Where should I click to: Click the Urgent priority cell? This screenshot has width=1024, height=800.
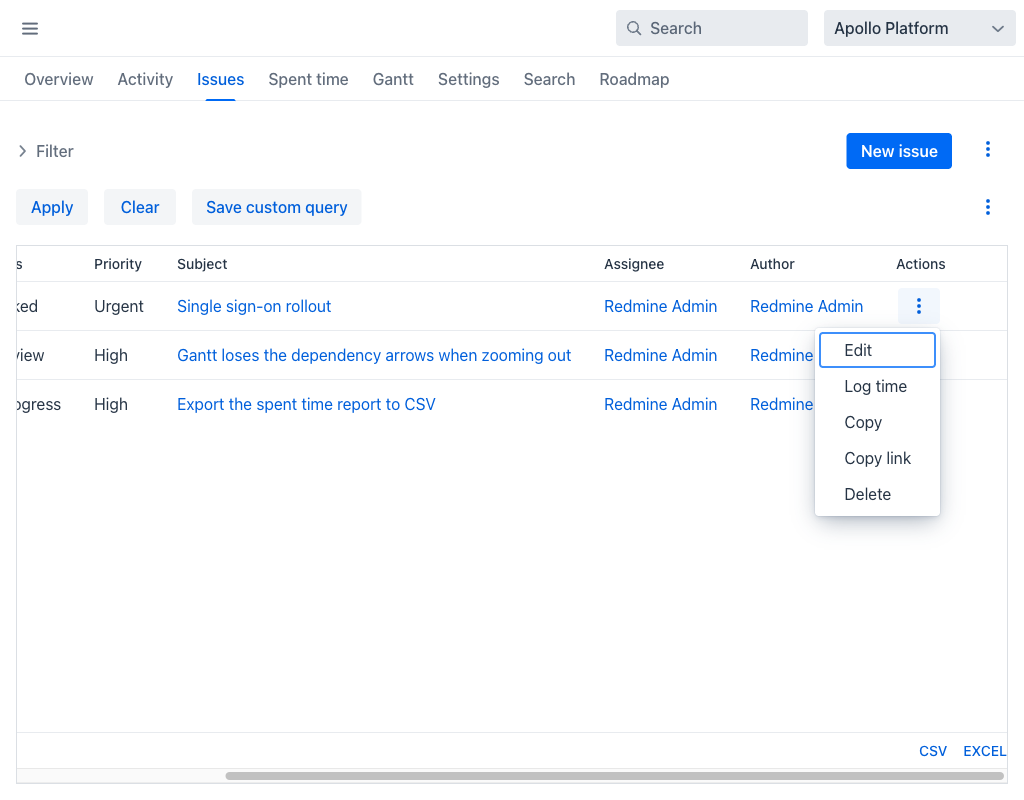point(118,306)
